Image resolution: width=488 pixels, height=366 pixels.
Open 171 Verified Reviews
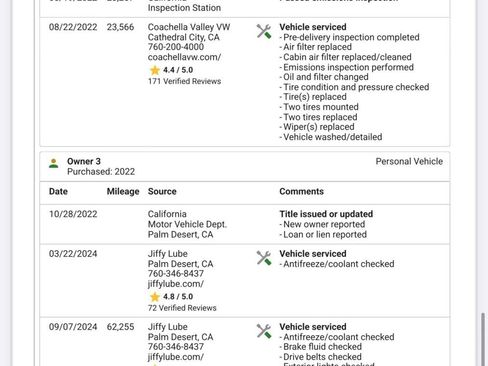pos(184,81)
